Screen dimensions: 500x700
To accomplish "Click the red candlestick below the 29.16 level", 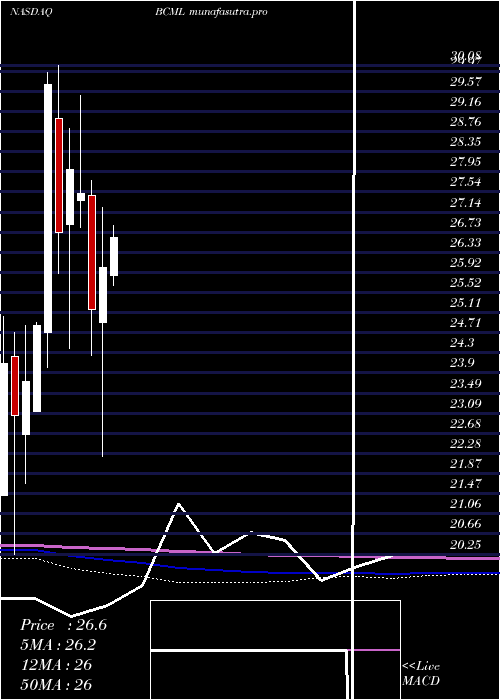I will tap(59, 175).
